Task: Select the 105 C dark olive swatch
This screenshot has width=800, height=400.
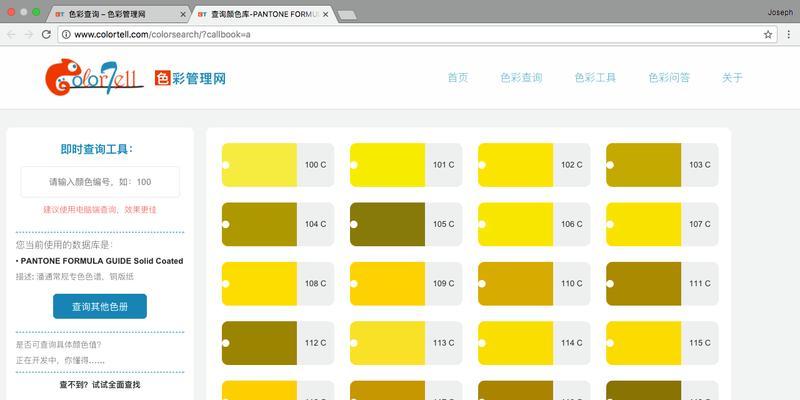Action: pos(406,224)
